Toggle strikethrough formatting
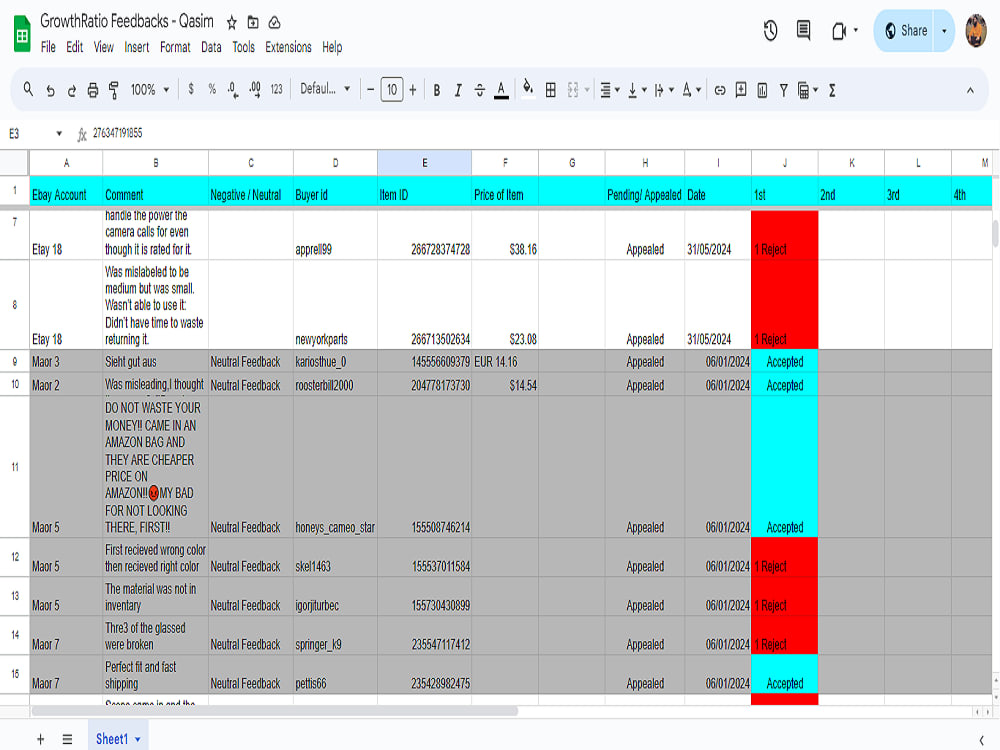 (480, 91)
